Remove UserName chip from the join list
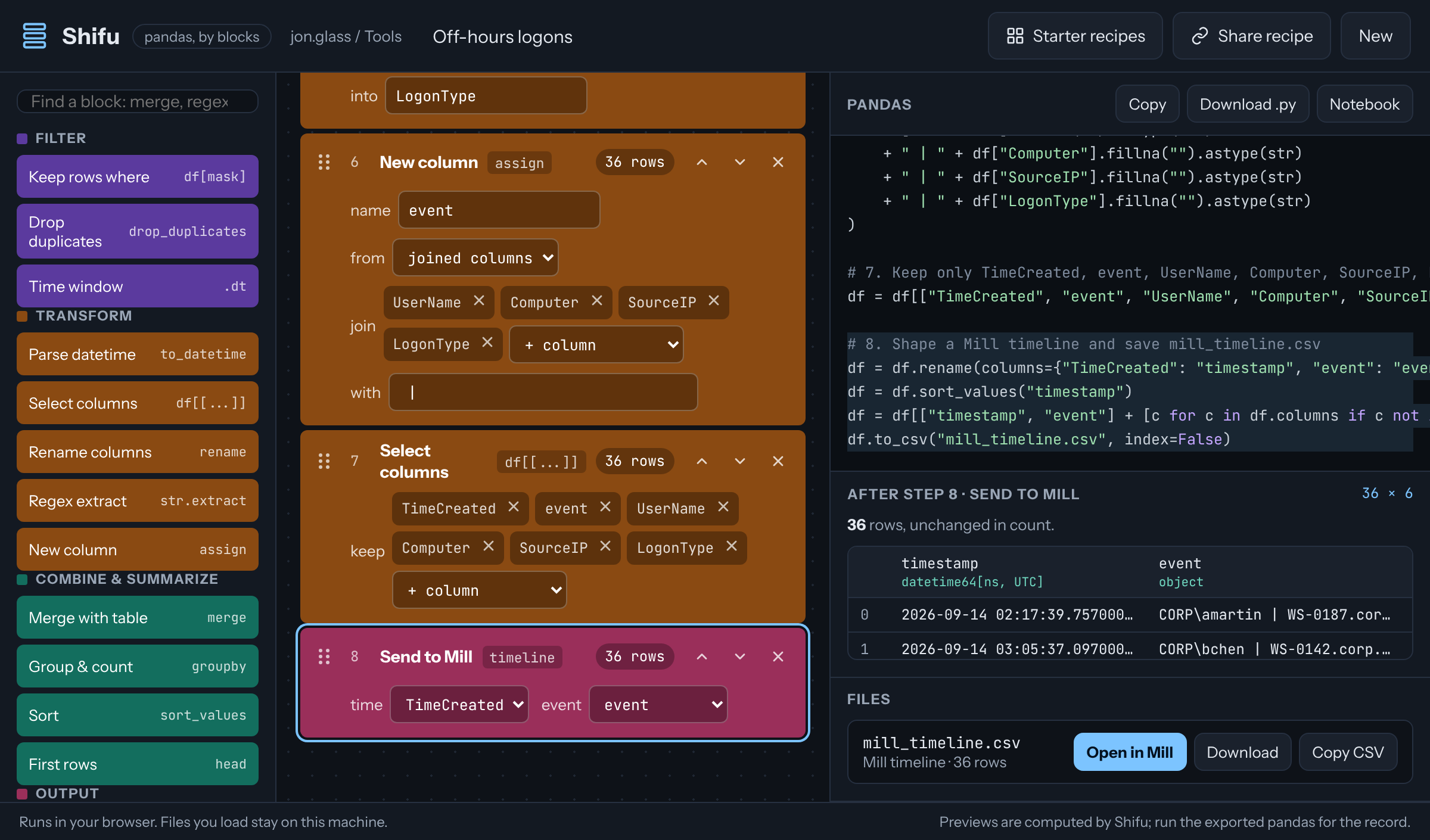The height and width of the screenshot is (840, 1430). [x=479, y=301]
